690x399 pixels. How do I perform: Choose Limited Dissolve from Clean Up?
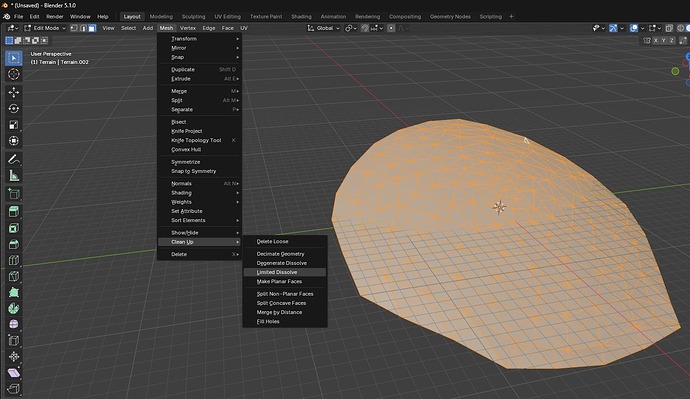pos(285,272)
